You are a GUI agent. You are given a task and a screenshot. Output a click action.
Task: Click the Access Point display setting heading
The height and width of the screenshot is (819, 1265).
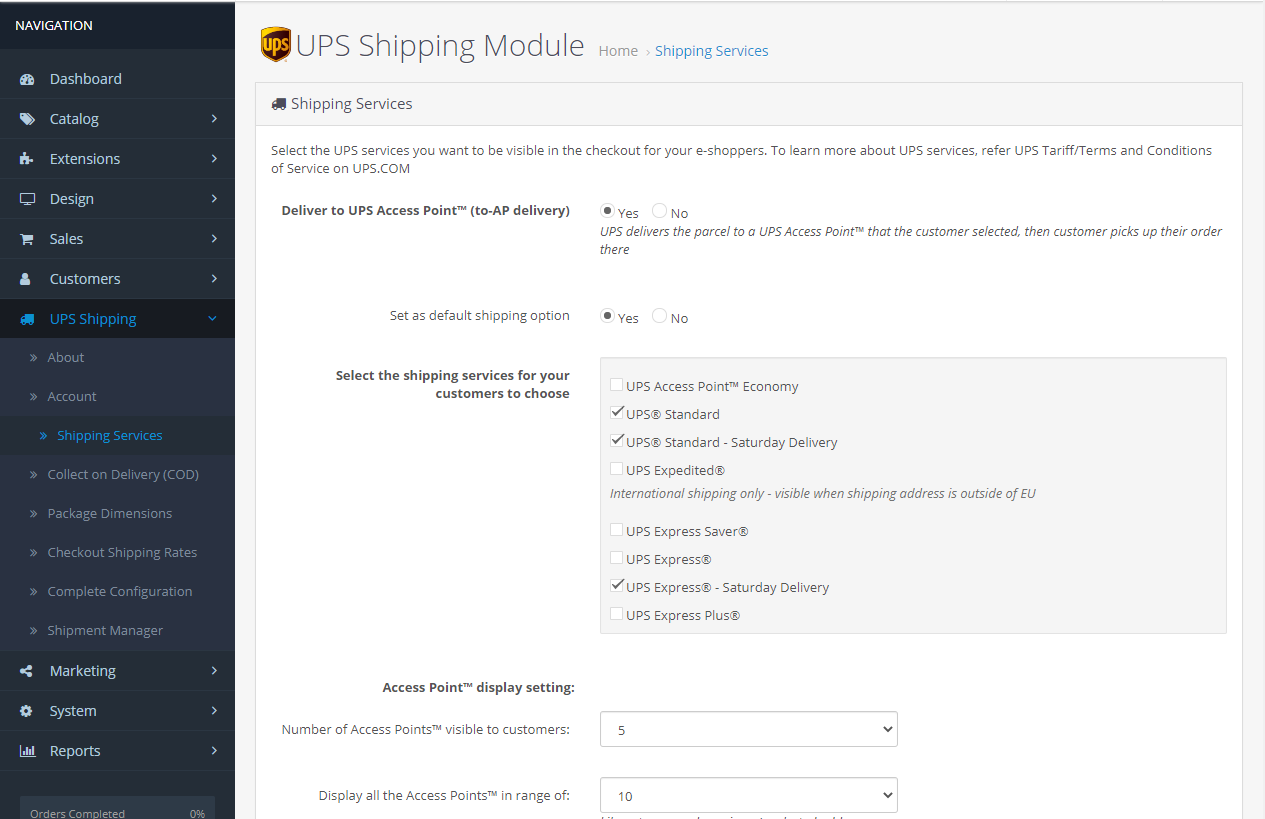(x=478, y=687)
